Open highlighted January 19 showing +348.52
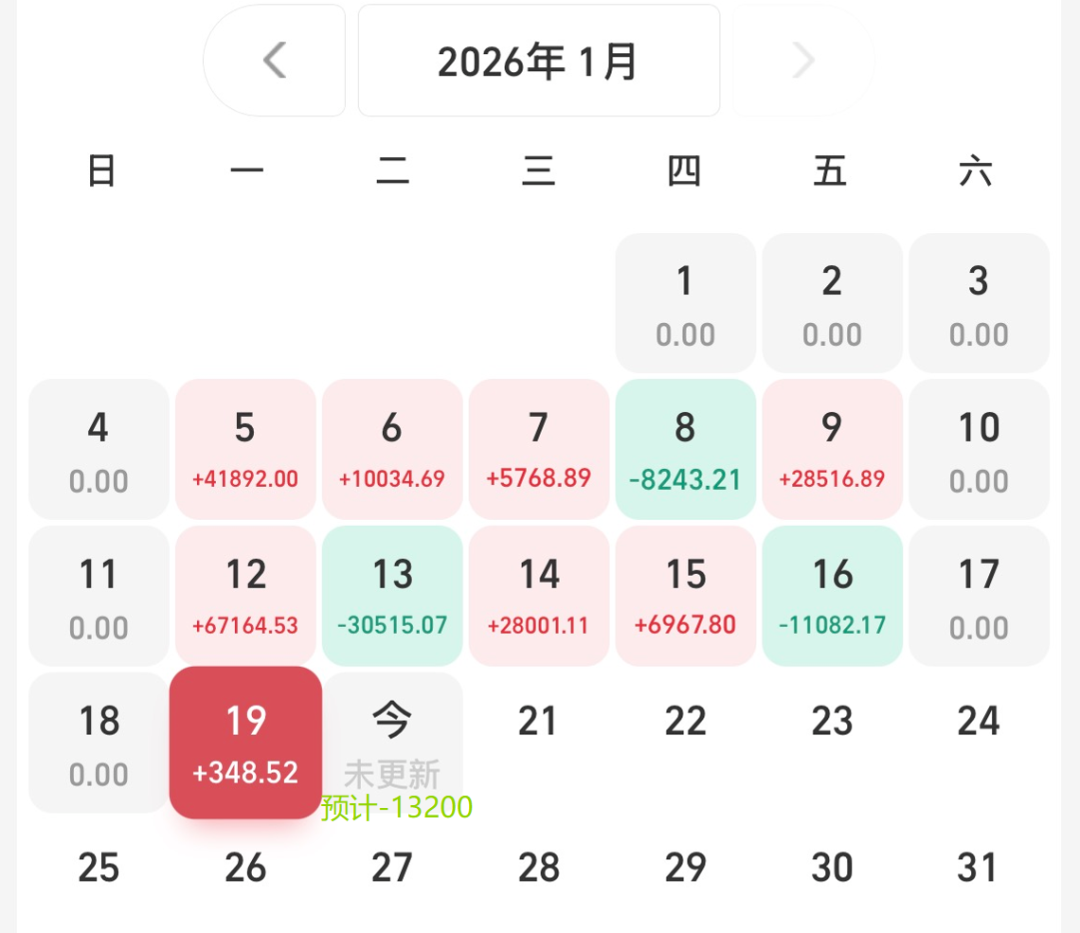 [245, 743]
